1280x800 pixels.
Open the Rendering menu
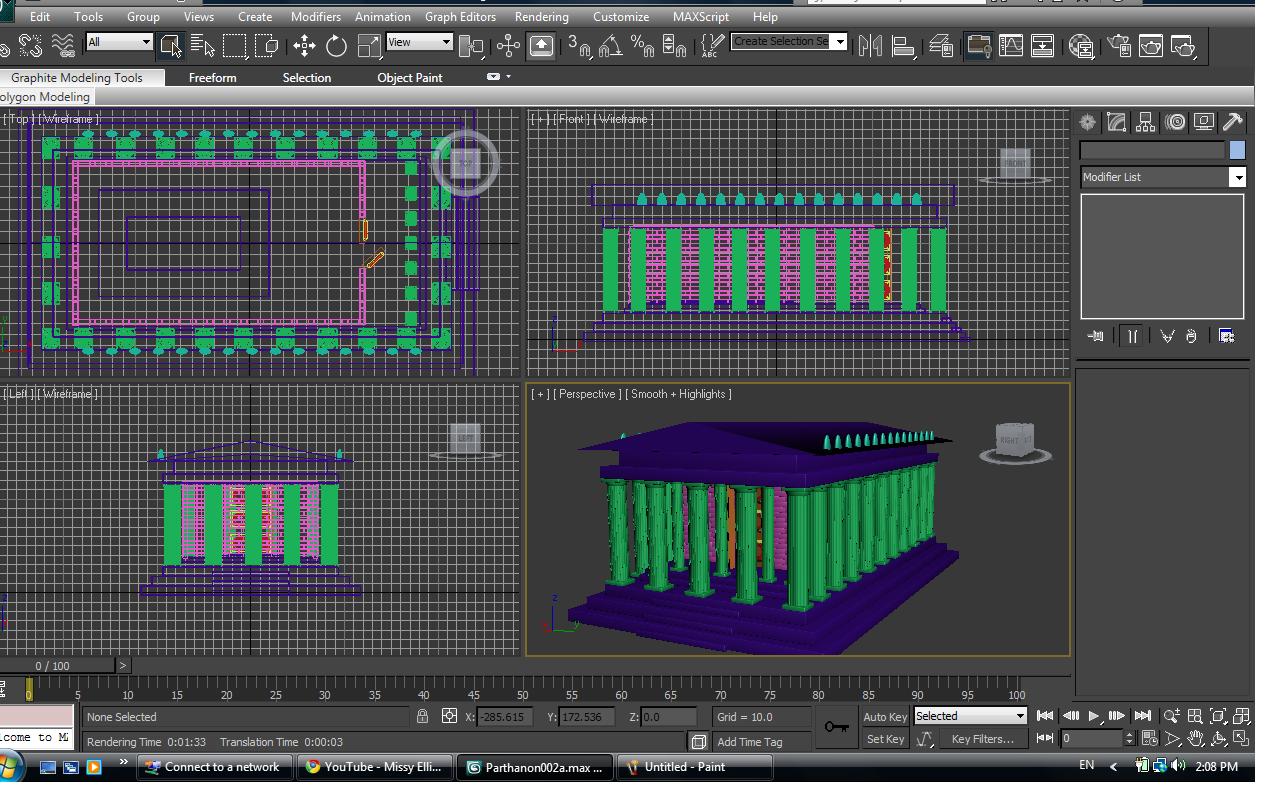click(x=541, y=17)
